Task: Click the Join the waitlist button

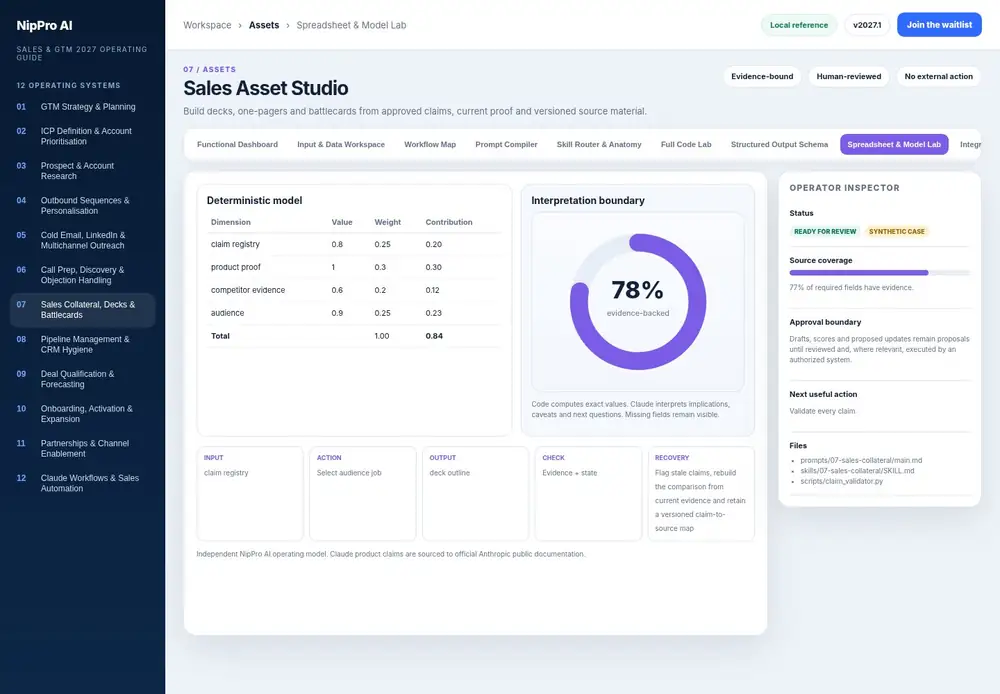Action: pyautogui.click(x=939, y=25)
